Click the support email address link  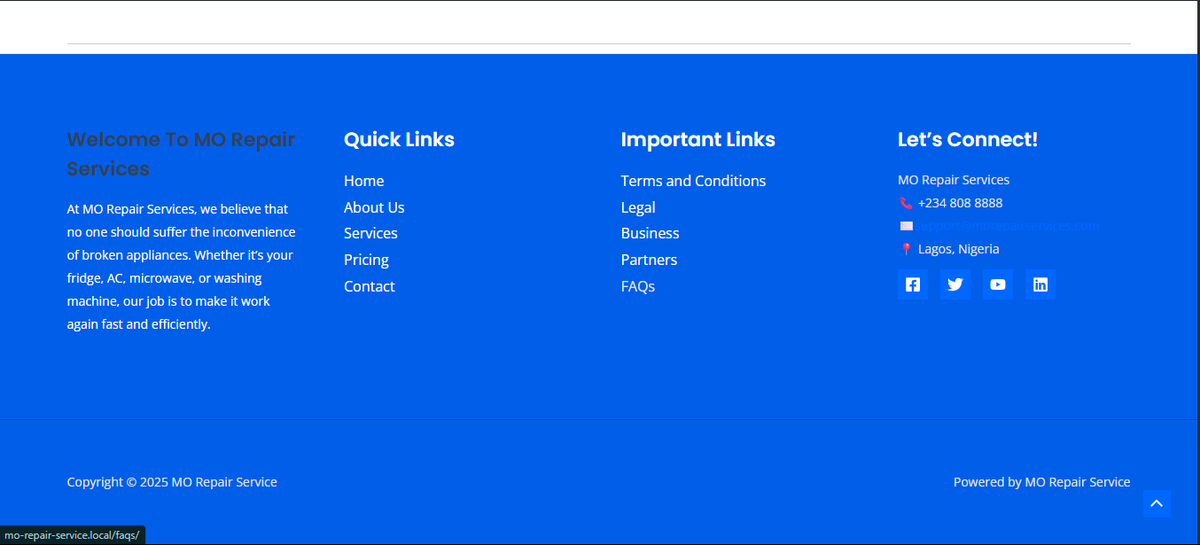click(x=1008, y=226)
